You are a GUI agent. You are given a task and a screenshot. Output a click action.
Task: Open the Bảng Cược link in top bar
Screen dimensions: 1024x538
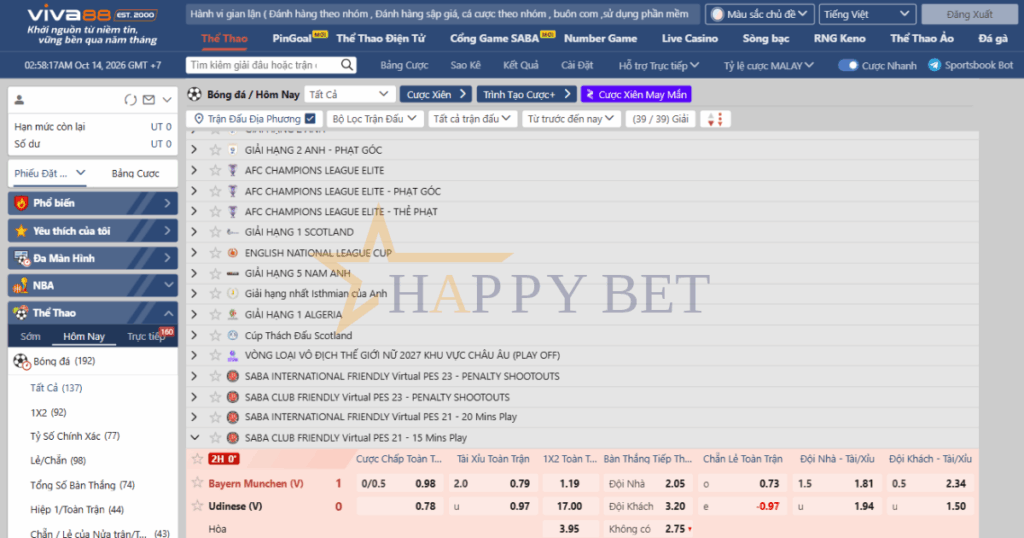pyautogui.click(x=404, y=65)
